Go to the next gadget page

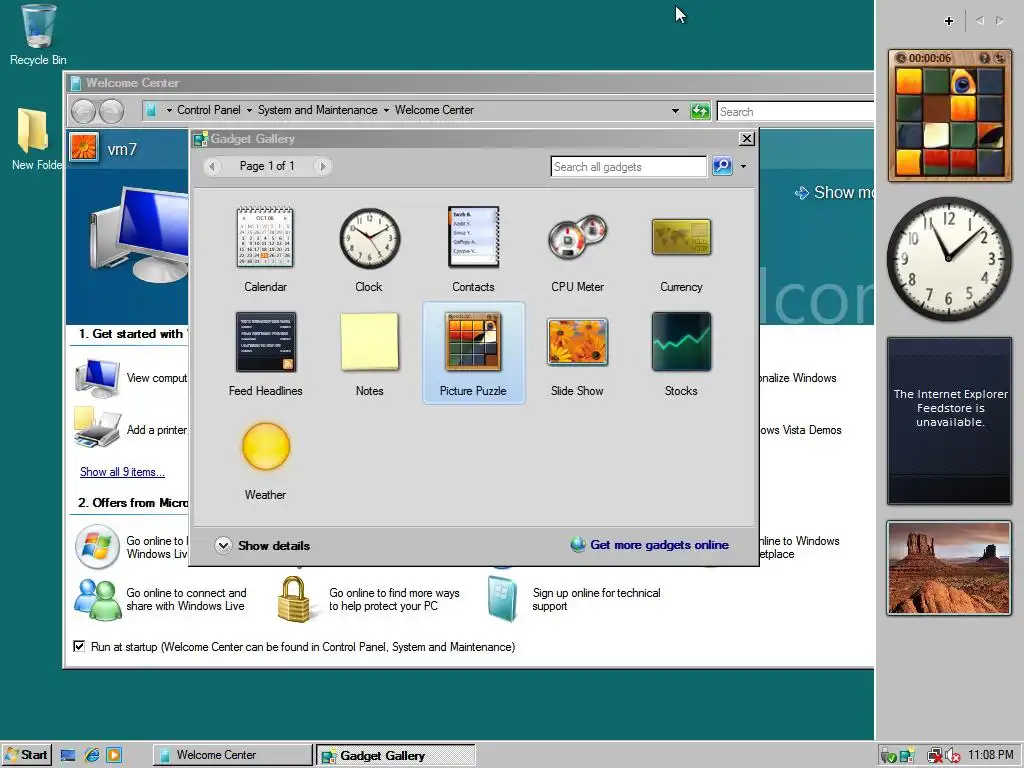322,167
